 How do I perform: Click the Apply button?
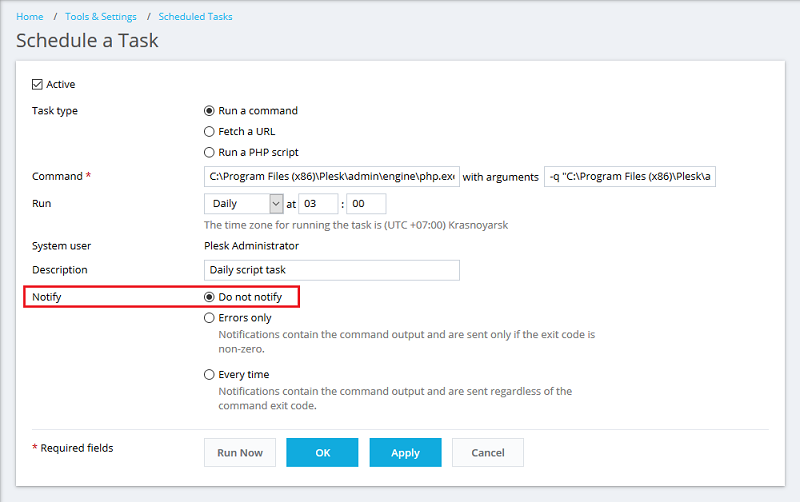(x=405, y=453)
